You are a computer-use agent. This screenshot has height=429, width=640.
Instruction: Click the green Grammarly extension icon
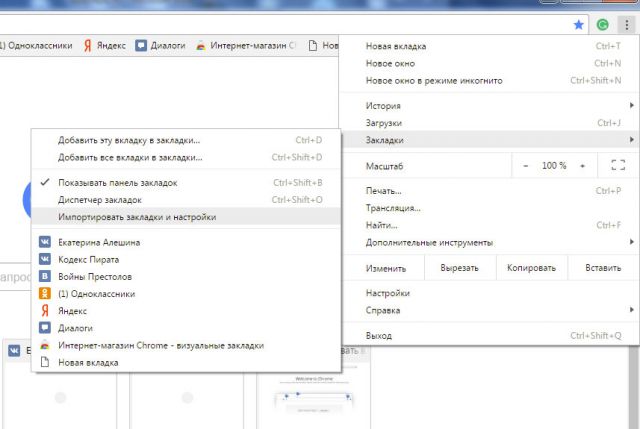pos(602,25)
